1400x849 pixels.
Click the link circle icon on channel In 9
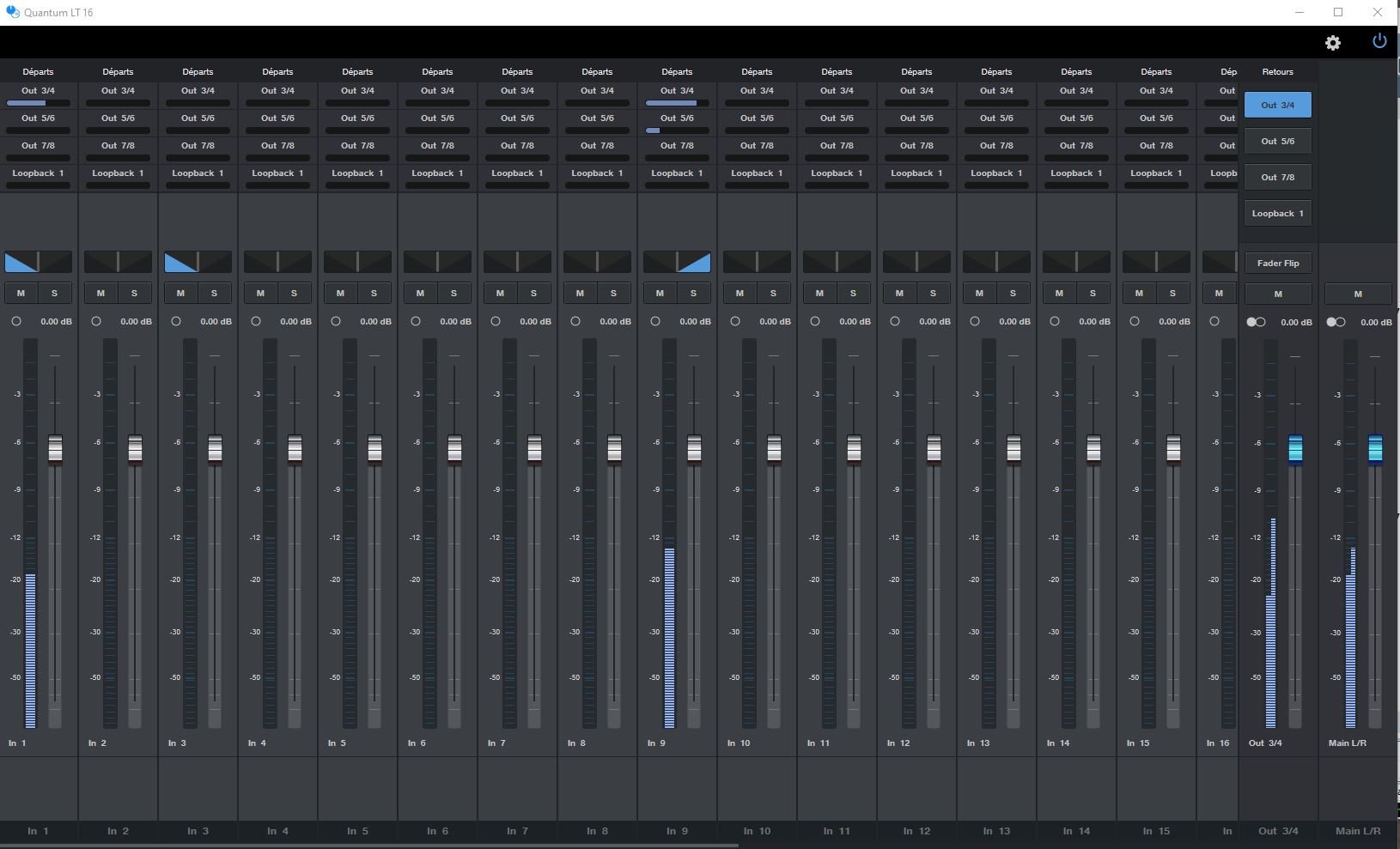(x=655, y=321)
